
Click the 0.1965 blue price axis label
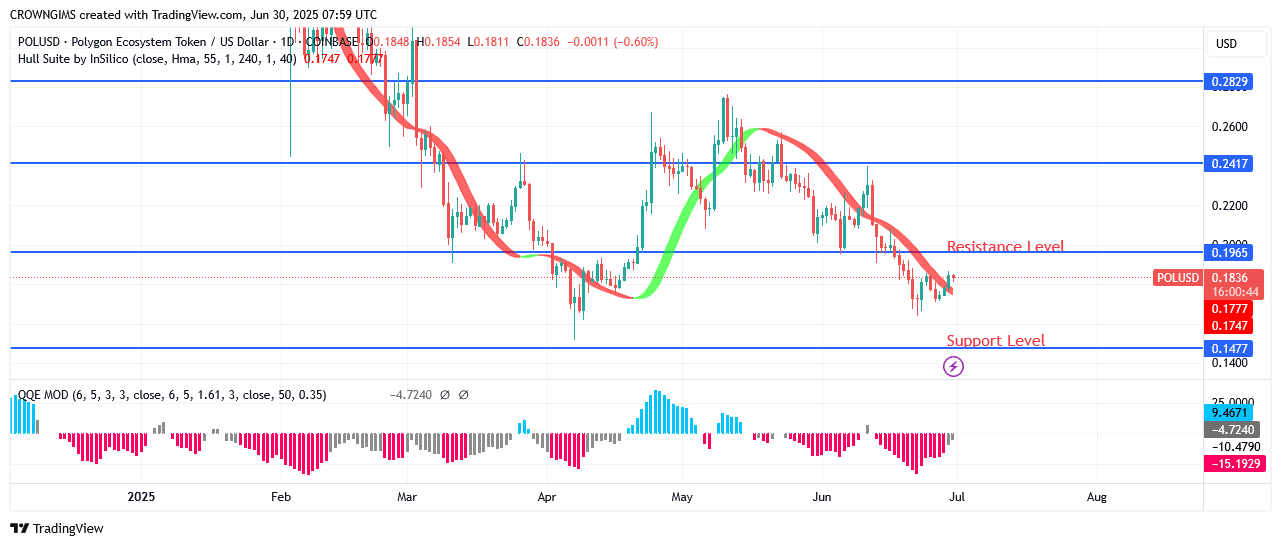1229,252
